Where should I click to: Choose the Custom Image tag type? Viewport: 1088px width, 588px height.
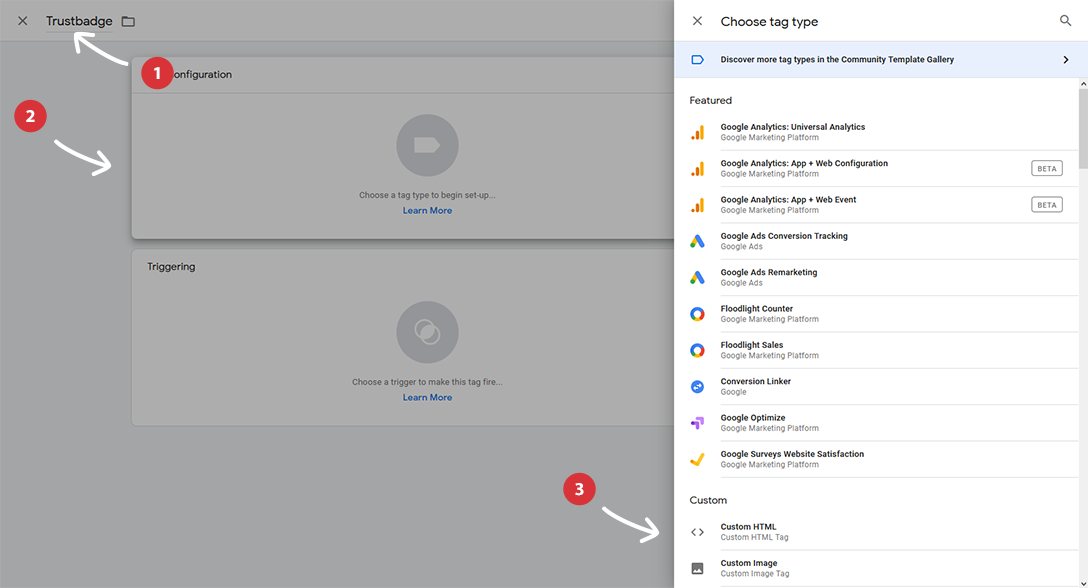pos(876,569)
